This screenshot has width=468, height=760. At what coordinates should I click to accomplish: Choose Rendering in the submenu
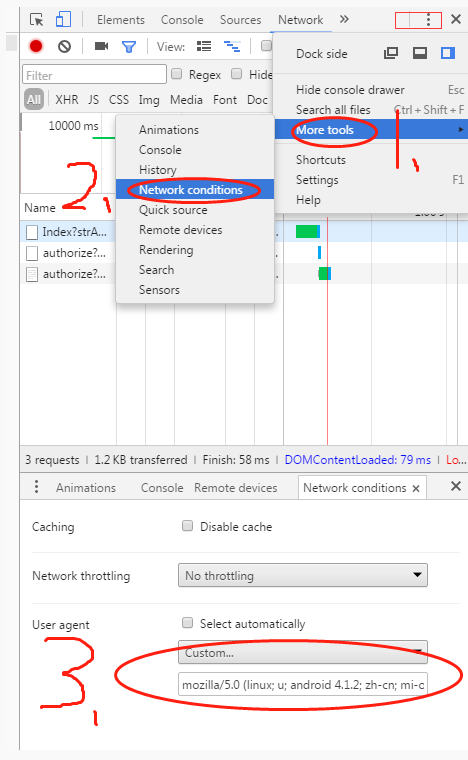click(x=195, y=250)
